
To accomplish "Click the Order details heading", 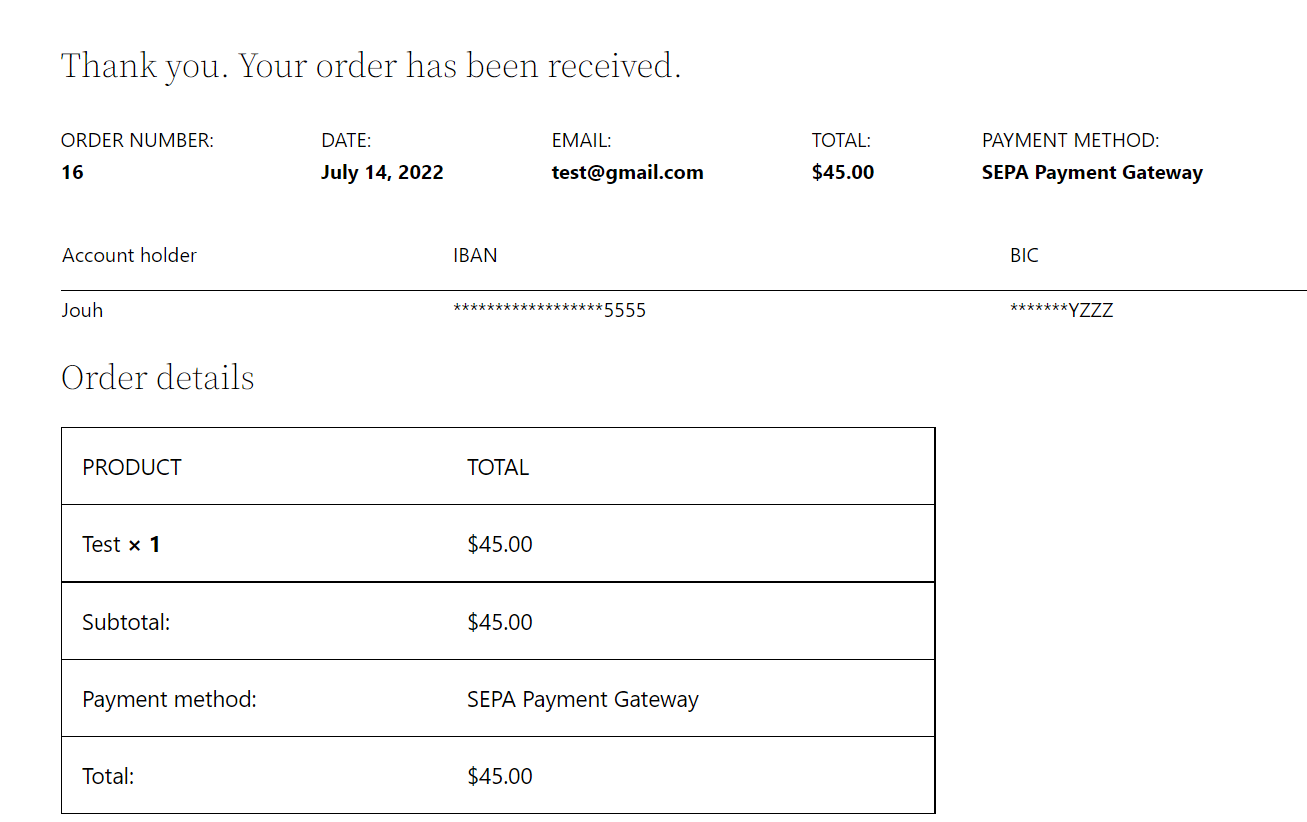I will tap(158, 378).
